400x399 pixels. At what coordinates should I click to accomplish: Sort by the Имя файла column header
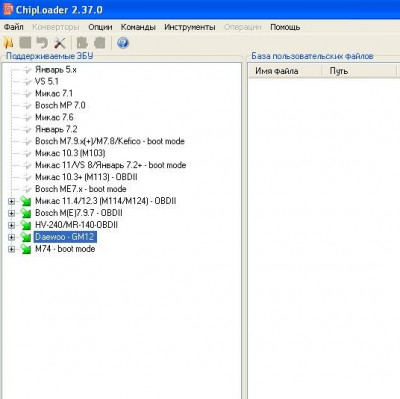pyautogui.click(x=285, y=71)
